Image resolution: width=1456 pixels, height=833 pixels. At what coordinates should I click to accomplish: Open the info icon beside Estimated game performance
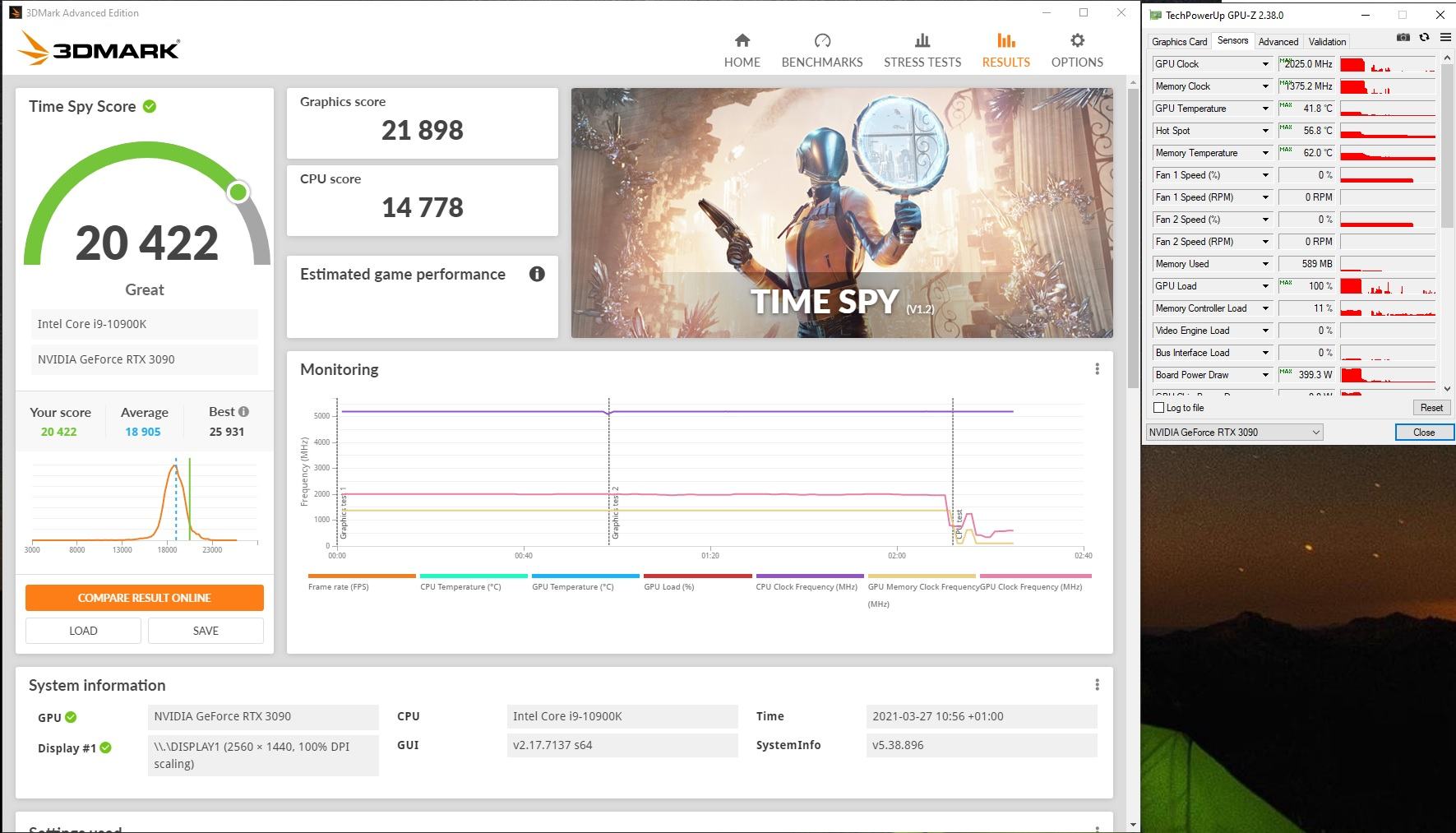(x=537, y=274)
